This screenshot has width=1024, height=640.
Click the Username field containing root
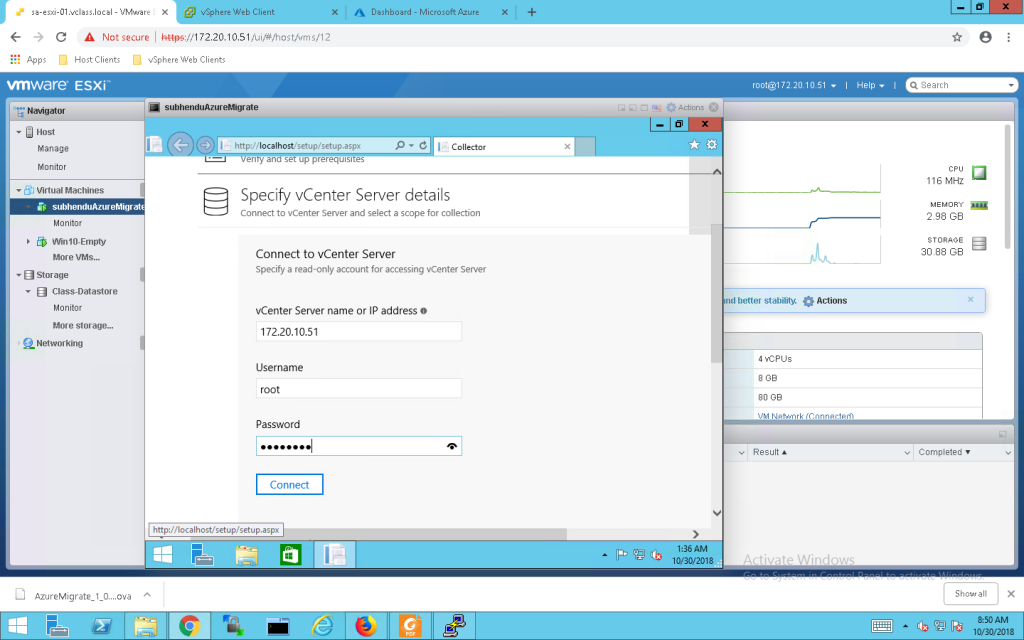pyautogui.click(x=359, y=389)
